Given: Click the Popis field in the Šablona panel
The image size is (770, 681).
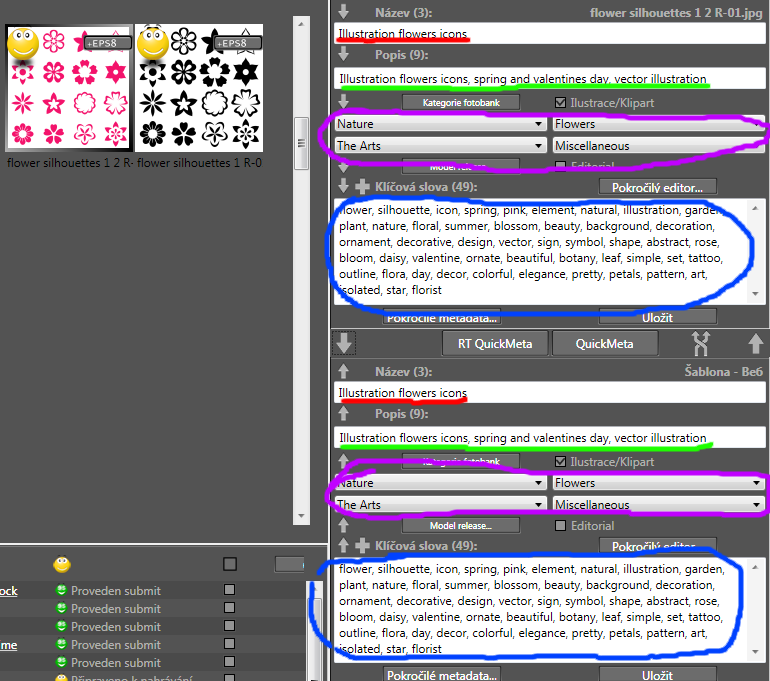Looking at the screenshot, I should click(x=549, y=437).
